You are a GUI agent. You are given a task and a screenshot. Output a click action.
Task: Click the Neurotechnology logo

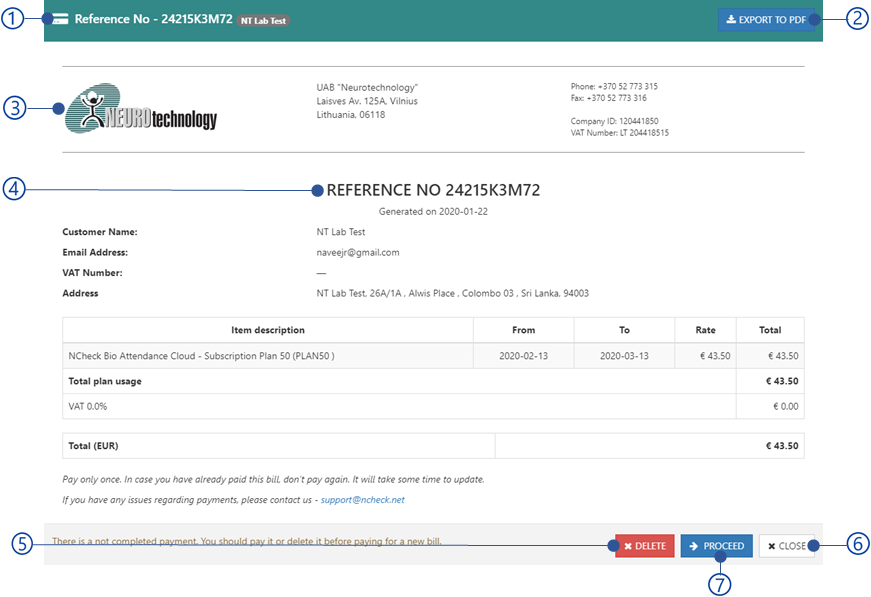tap(141, 108)
